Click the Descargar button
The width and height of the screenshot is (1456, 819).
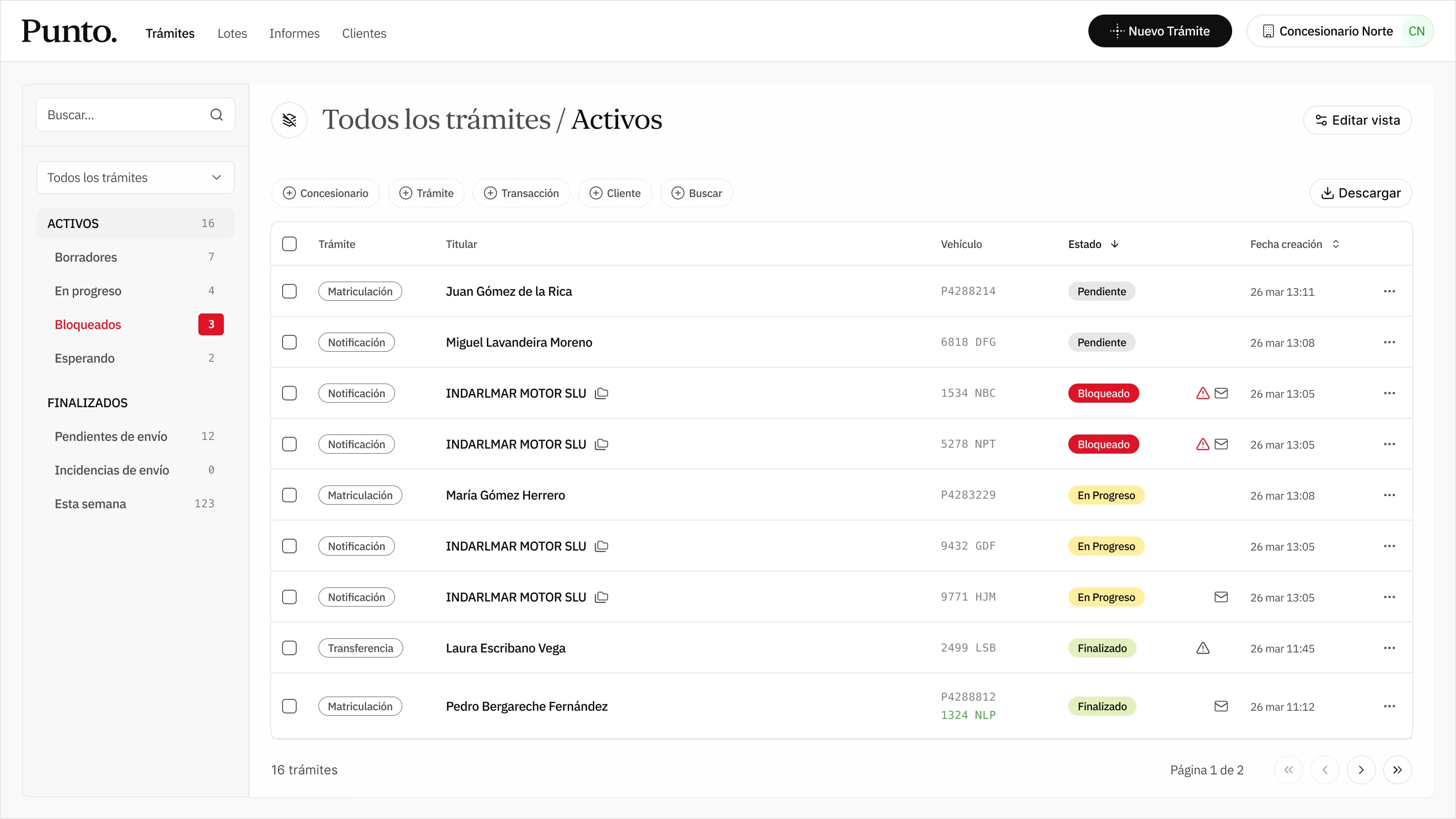pos(1360,193)
